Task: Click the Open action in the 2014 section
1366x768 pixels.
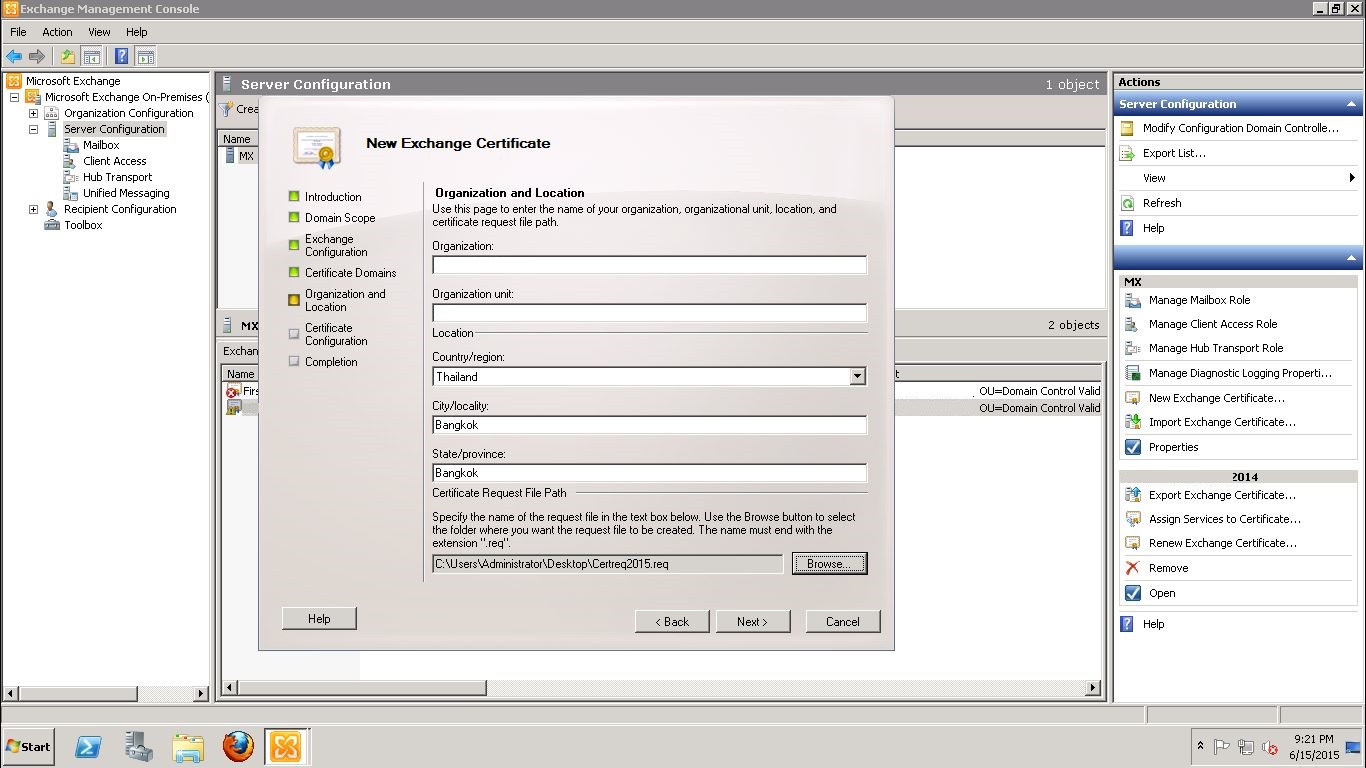Action: tap(1162, 593)
